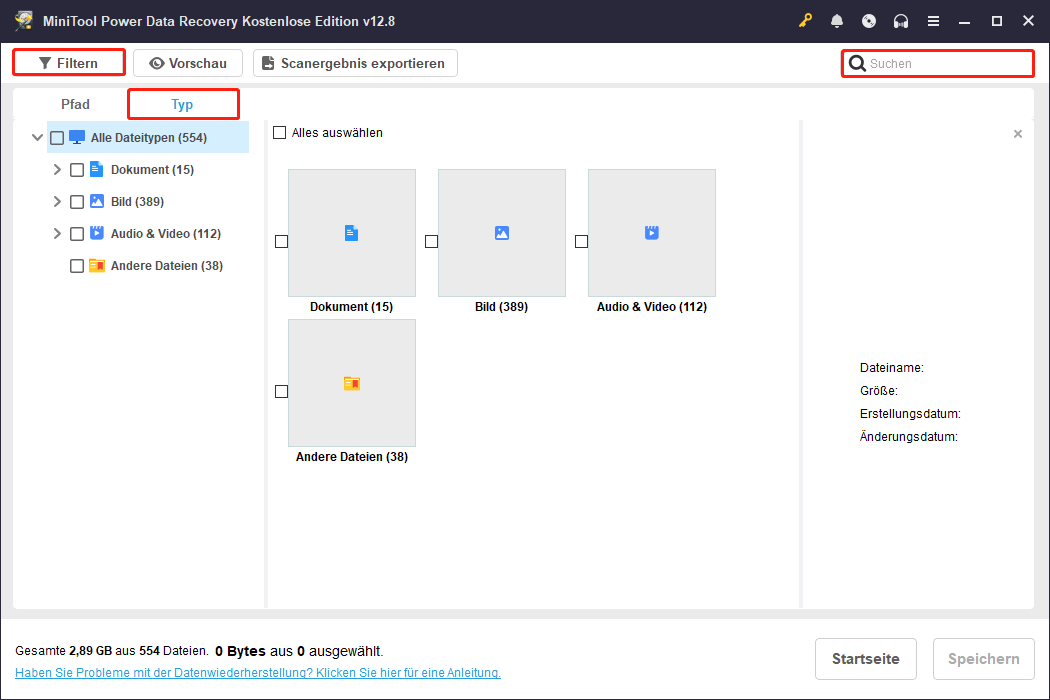Viewport: 1050px width, 700px height.
Task: Open the hamburger menu icon
Action: pos(933,21)
